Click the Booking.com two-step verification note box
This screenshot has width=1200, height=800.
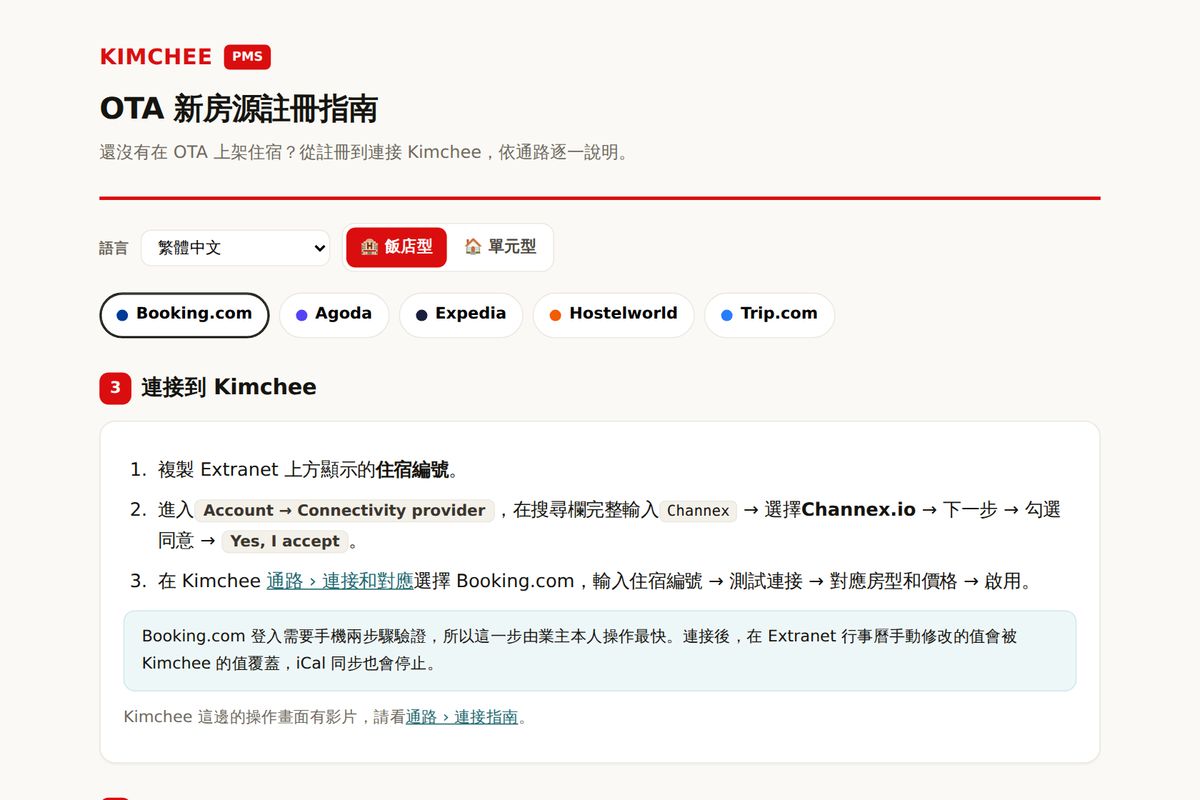point(600,651)
